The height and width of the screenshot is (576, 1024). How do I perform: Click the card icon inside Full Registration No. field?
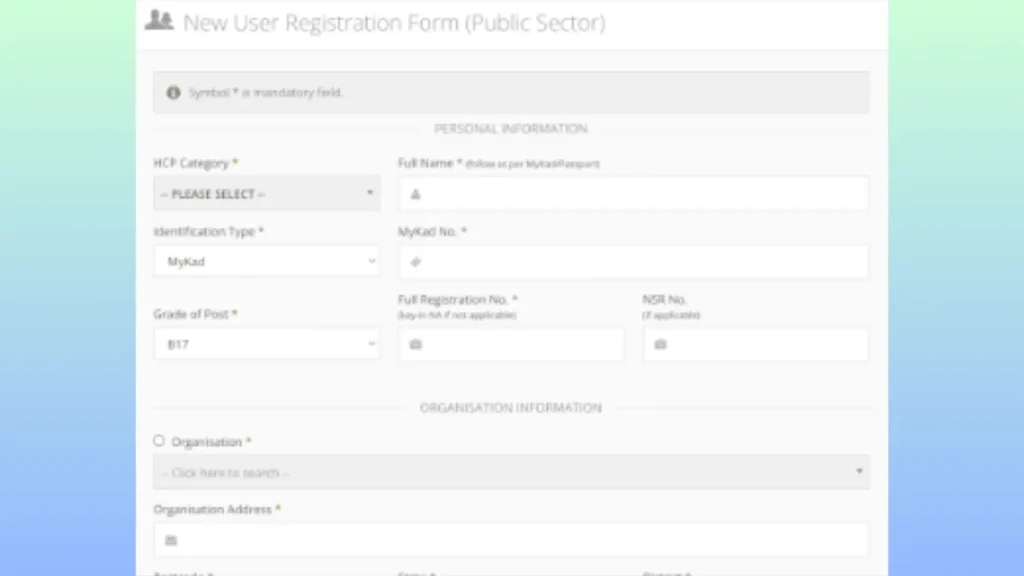416,344
